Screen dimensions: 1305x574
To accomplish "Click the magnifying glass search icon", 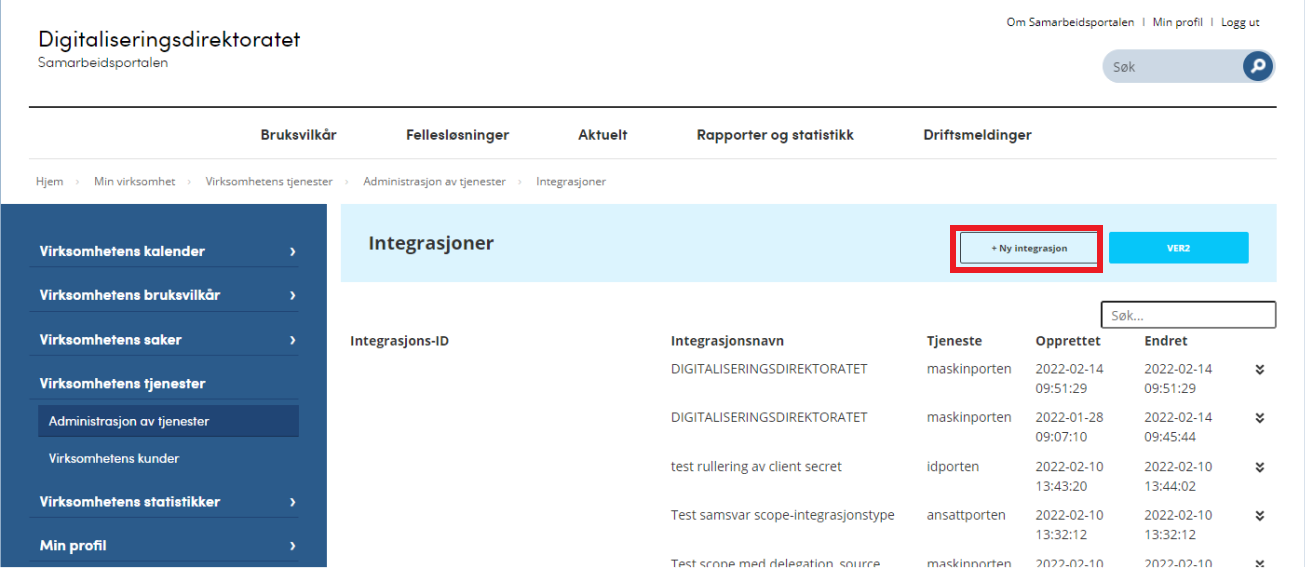I will tap(1257, 67).
